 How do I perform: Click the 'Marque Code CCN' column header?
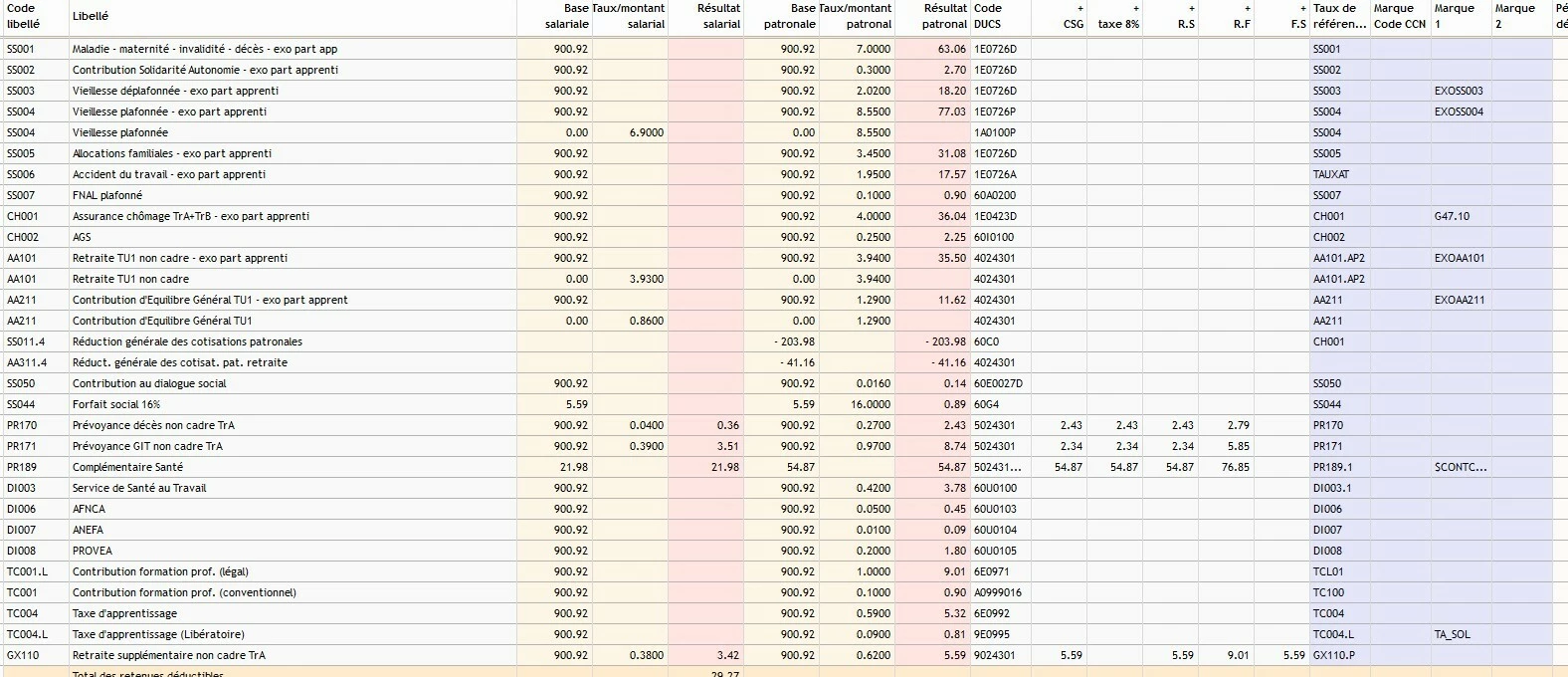pyautogui.click(x=1400, y=17)
